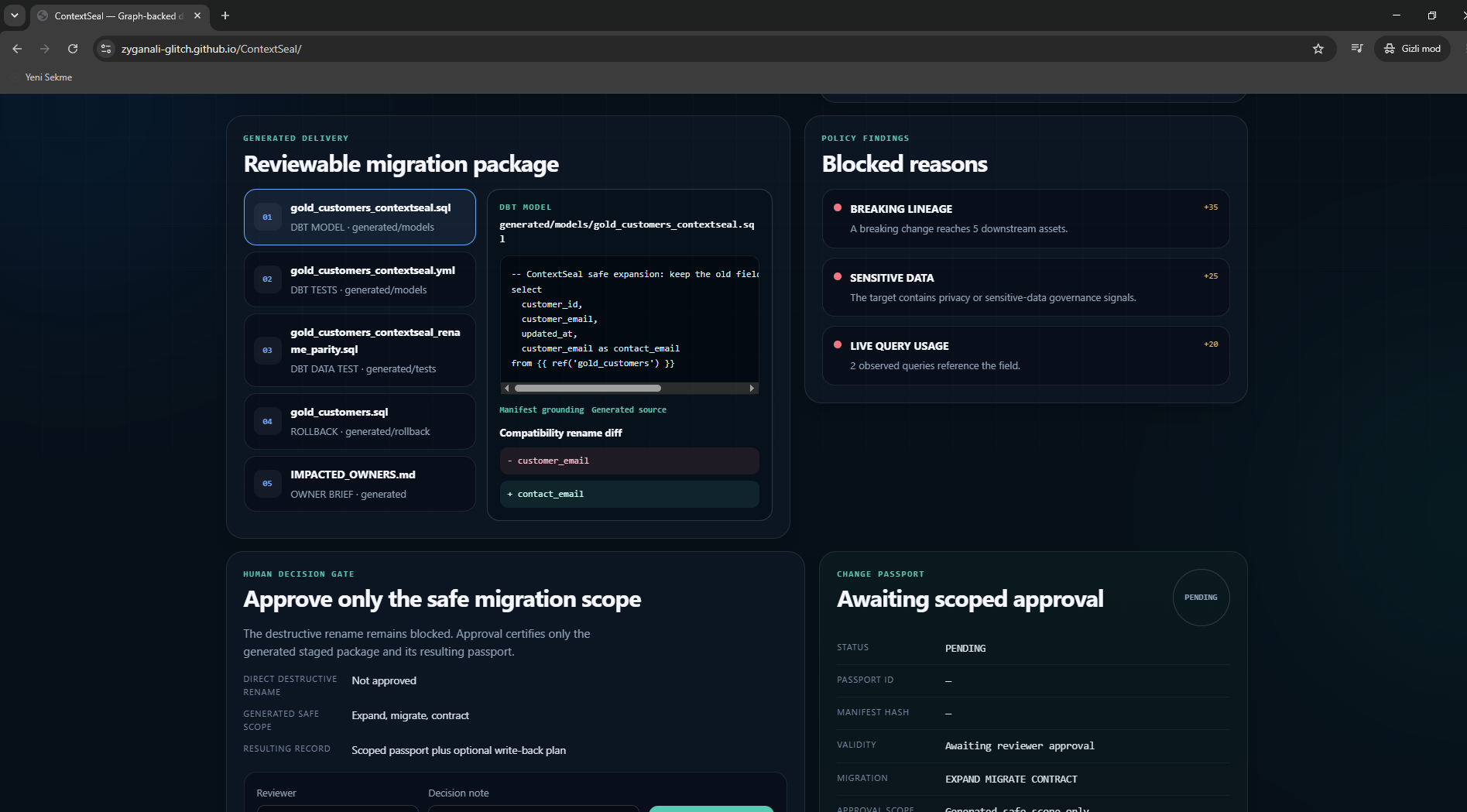Click the Blocked reasons heading
Screen dimensions: 1467x812
coord(904,164)
